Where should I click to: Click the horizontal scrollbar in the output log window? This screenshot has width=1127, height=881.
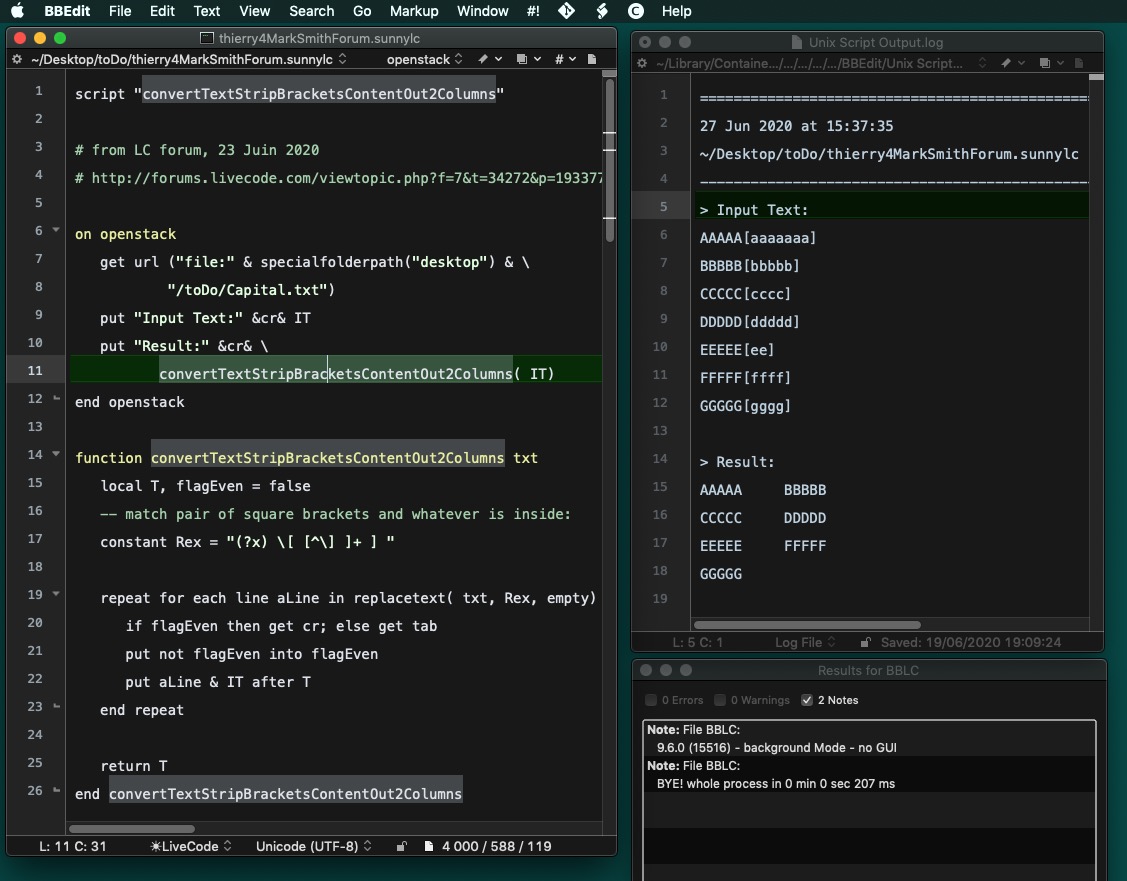(805, 625)
